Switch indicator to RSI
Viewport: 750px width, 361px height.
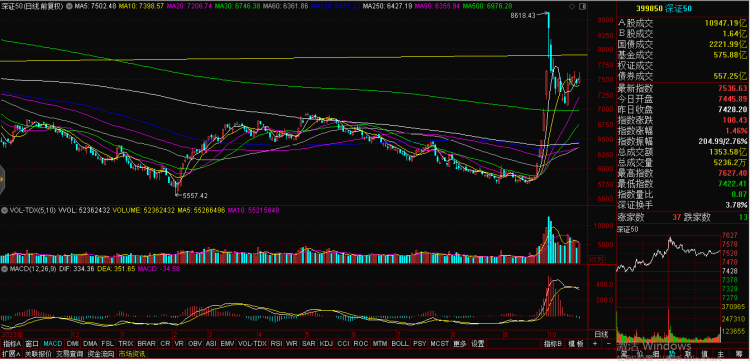tap(277, 343)
